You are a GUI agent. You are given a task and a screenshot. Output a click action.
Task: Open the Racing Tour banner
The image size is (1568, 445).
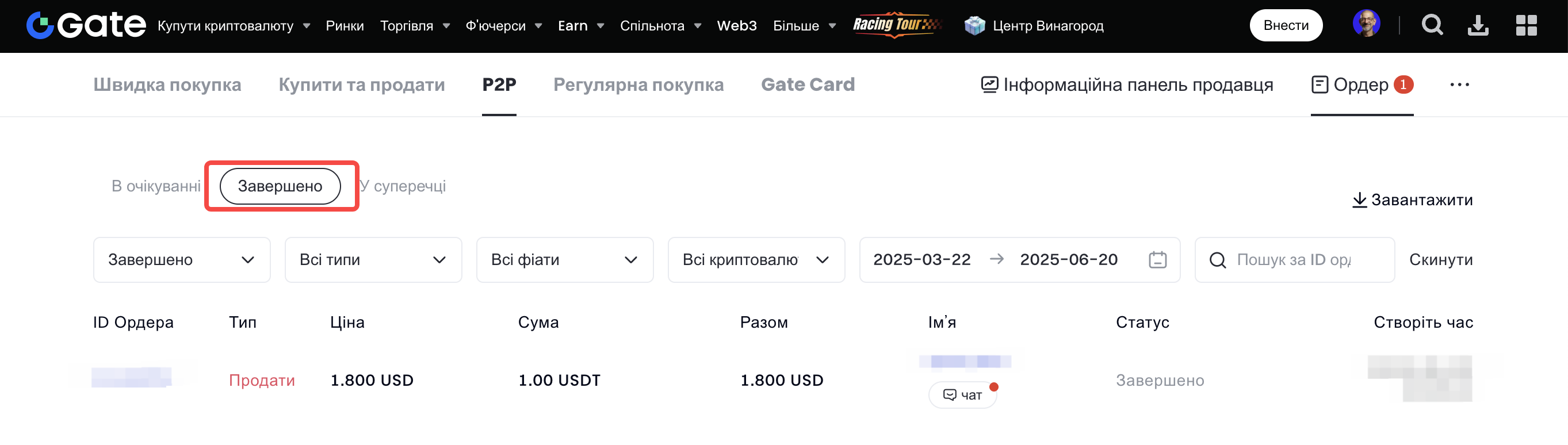coord(897,25)
